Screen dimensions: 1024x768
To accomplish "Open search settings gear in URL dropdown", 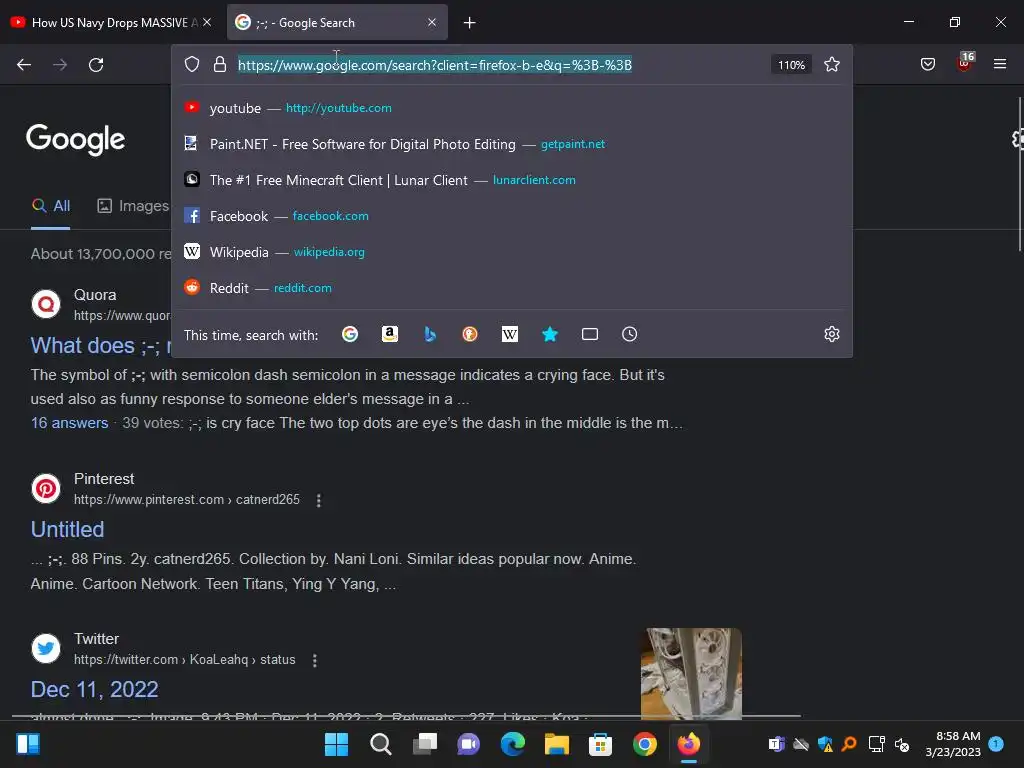I will pyautogui.click(x=831, y=334).
